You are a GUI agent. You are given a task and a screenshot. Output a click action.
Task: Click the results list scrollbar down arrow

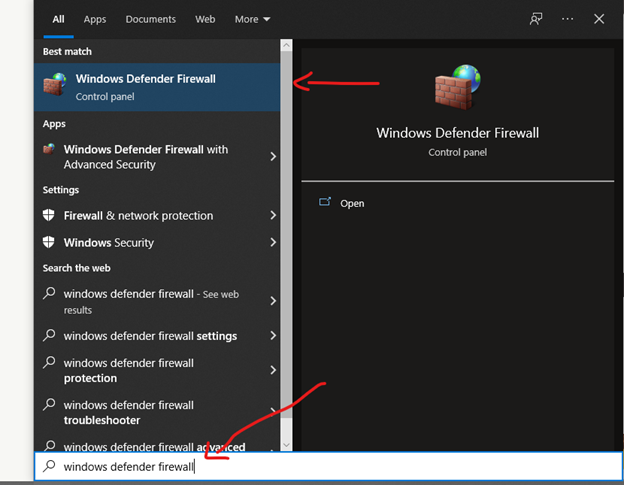point(286,445)
